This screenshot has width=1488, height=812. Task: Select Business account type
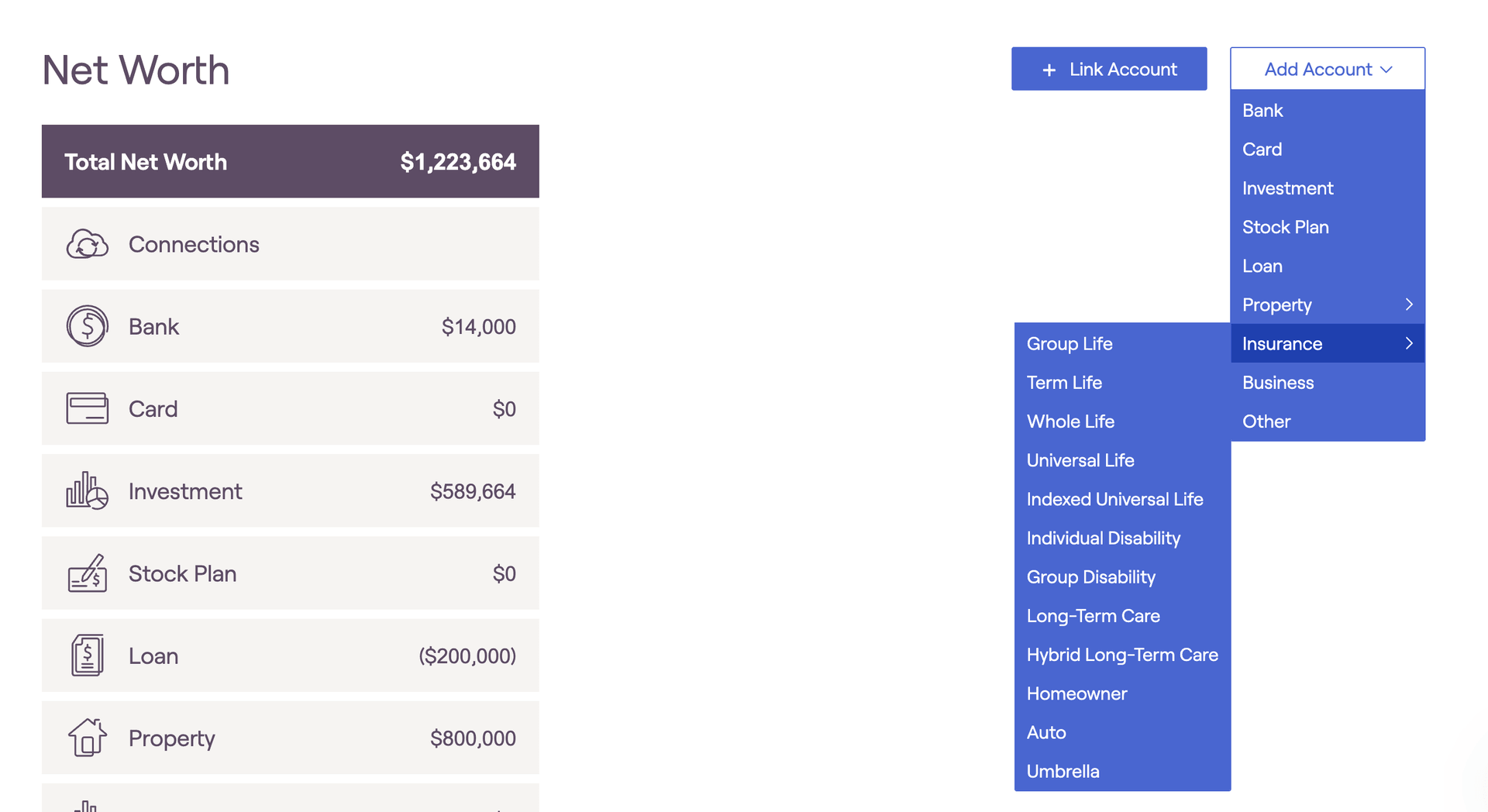[1278, 383]
